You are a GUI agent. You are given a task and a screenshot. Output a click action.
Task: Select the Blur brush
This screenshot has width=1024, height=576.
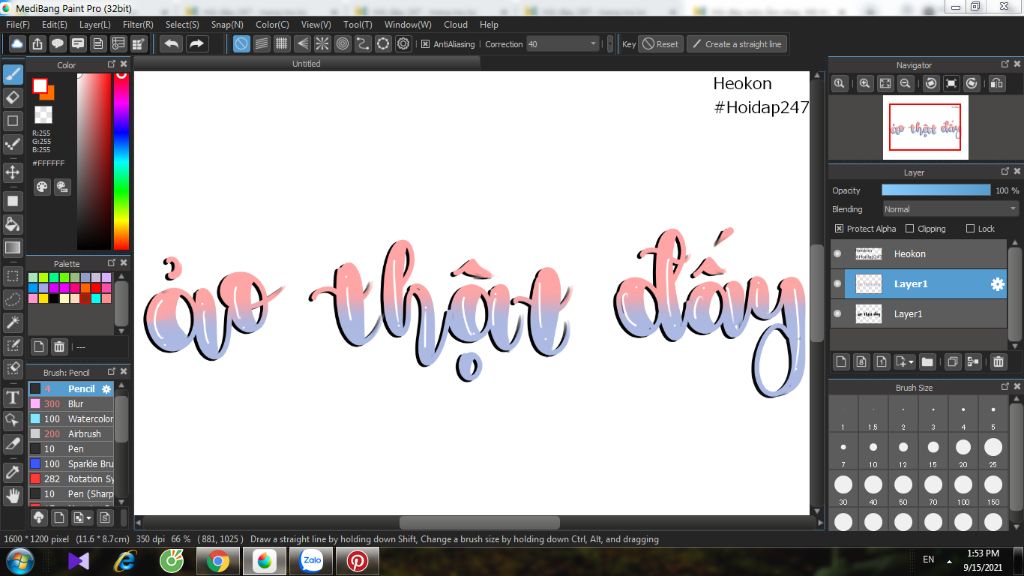[71, 404]
